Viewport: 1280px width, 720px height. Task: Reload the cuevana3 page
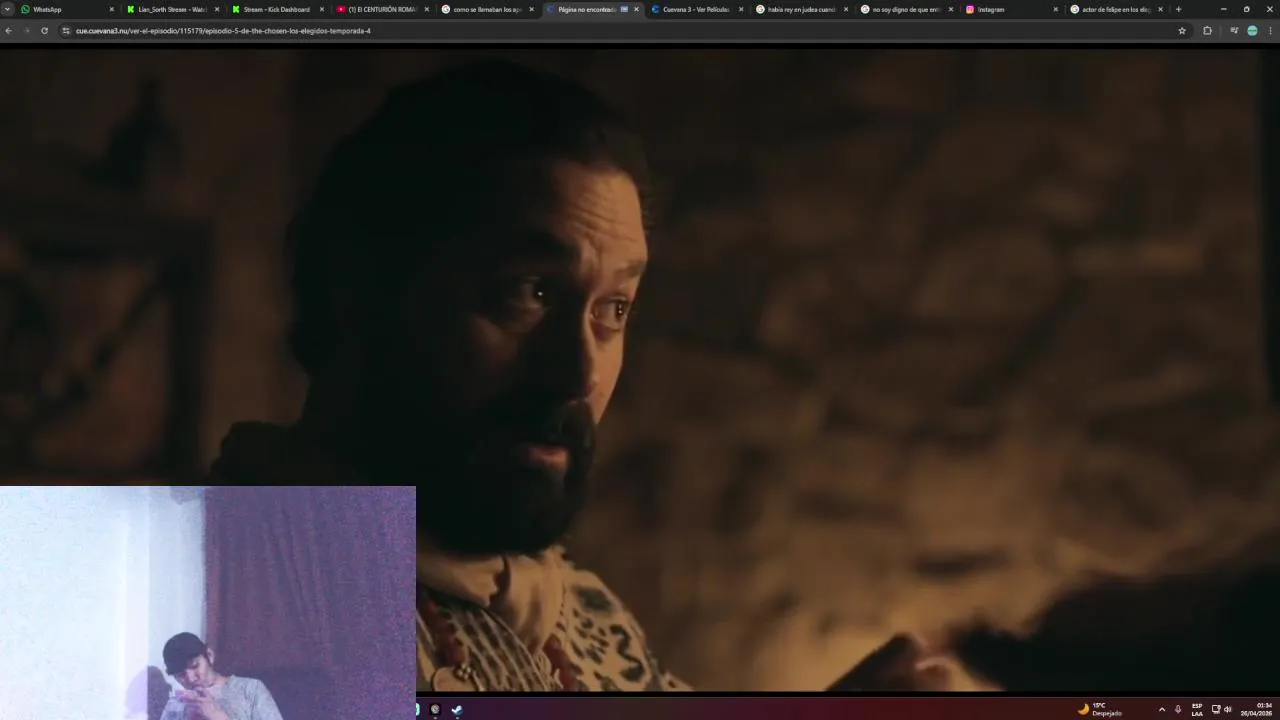pyautogui.click(x=44, y=31)
